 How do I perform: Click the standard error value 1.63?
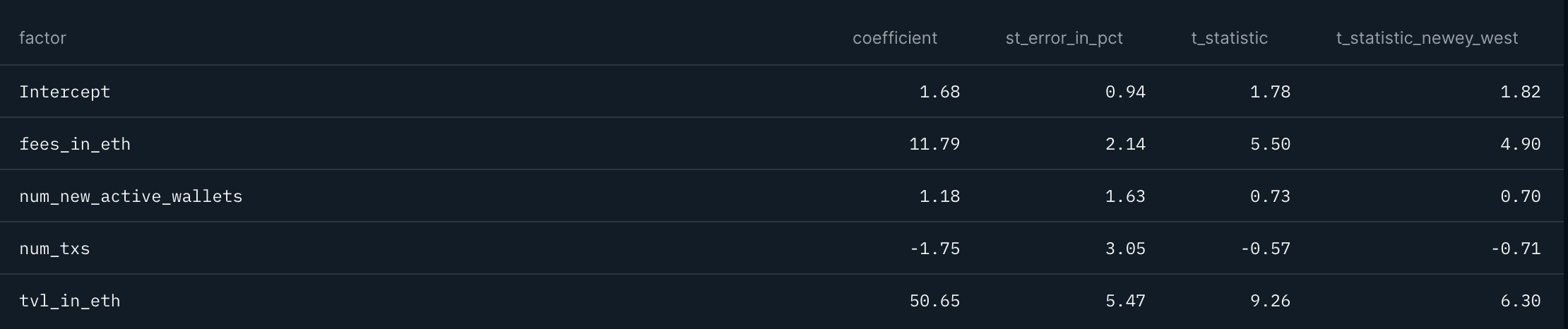point(1125,196)
